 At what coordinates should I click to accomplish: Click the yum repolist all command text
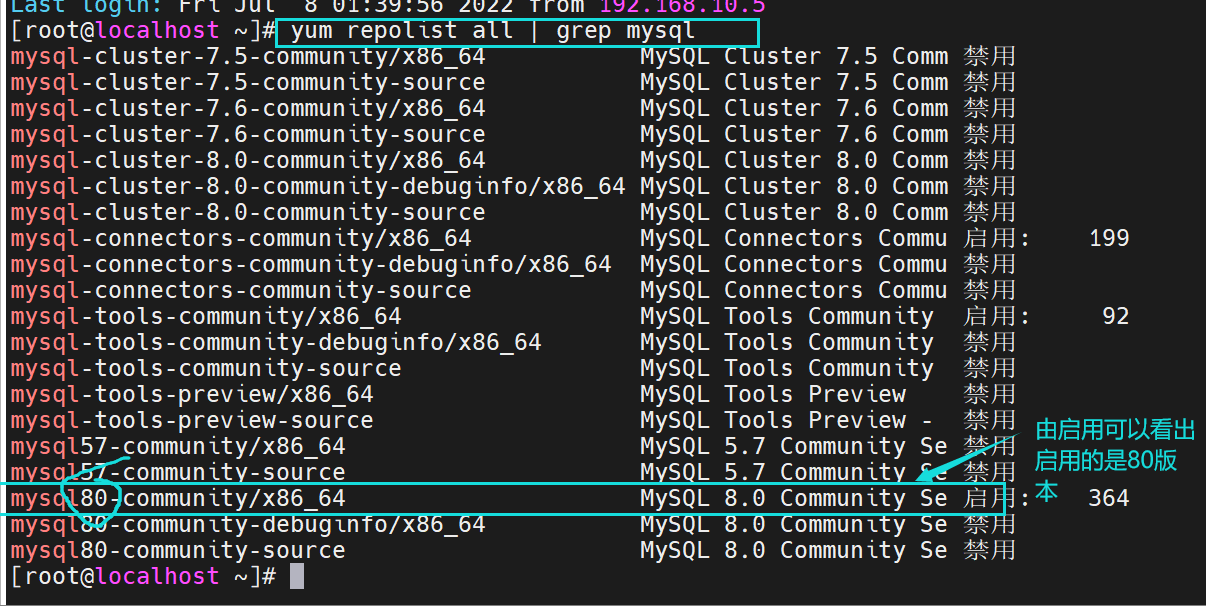[x=492, y=31]
